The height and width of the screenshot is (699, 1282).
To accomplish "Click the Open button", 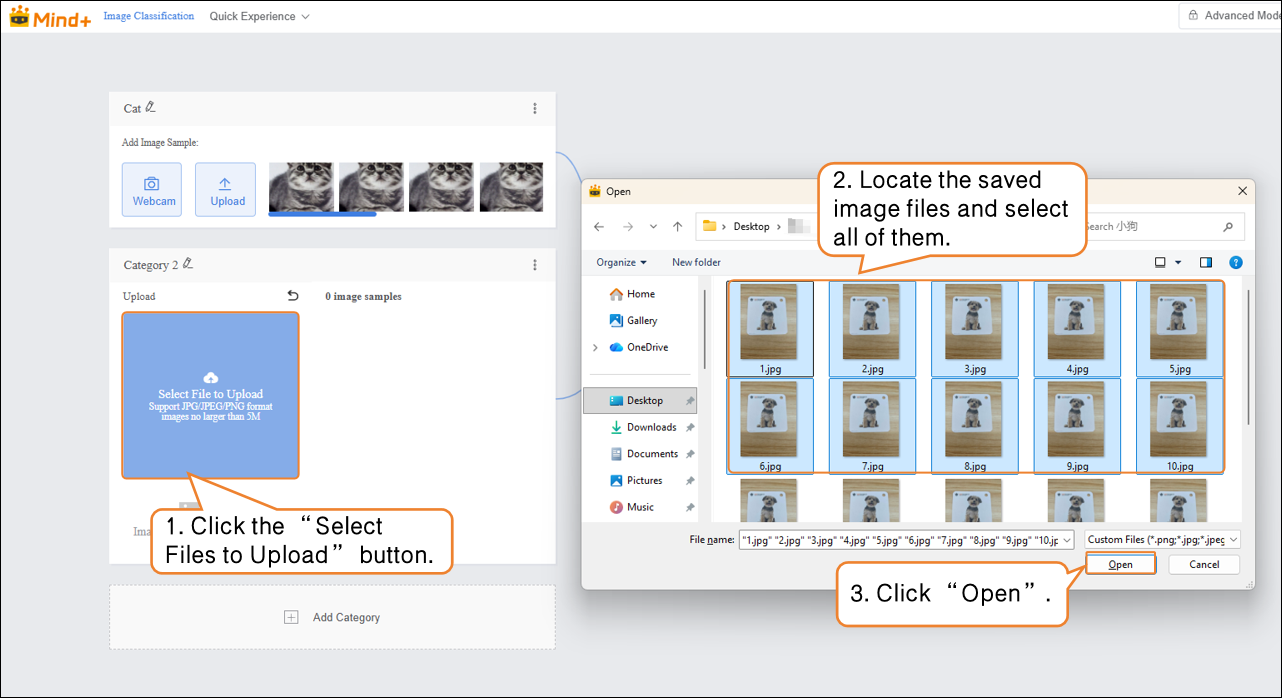I will 1120,565.
